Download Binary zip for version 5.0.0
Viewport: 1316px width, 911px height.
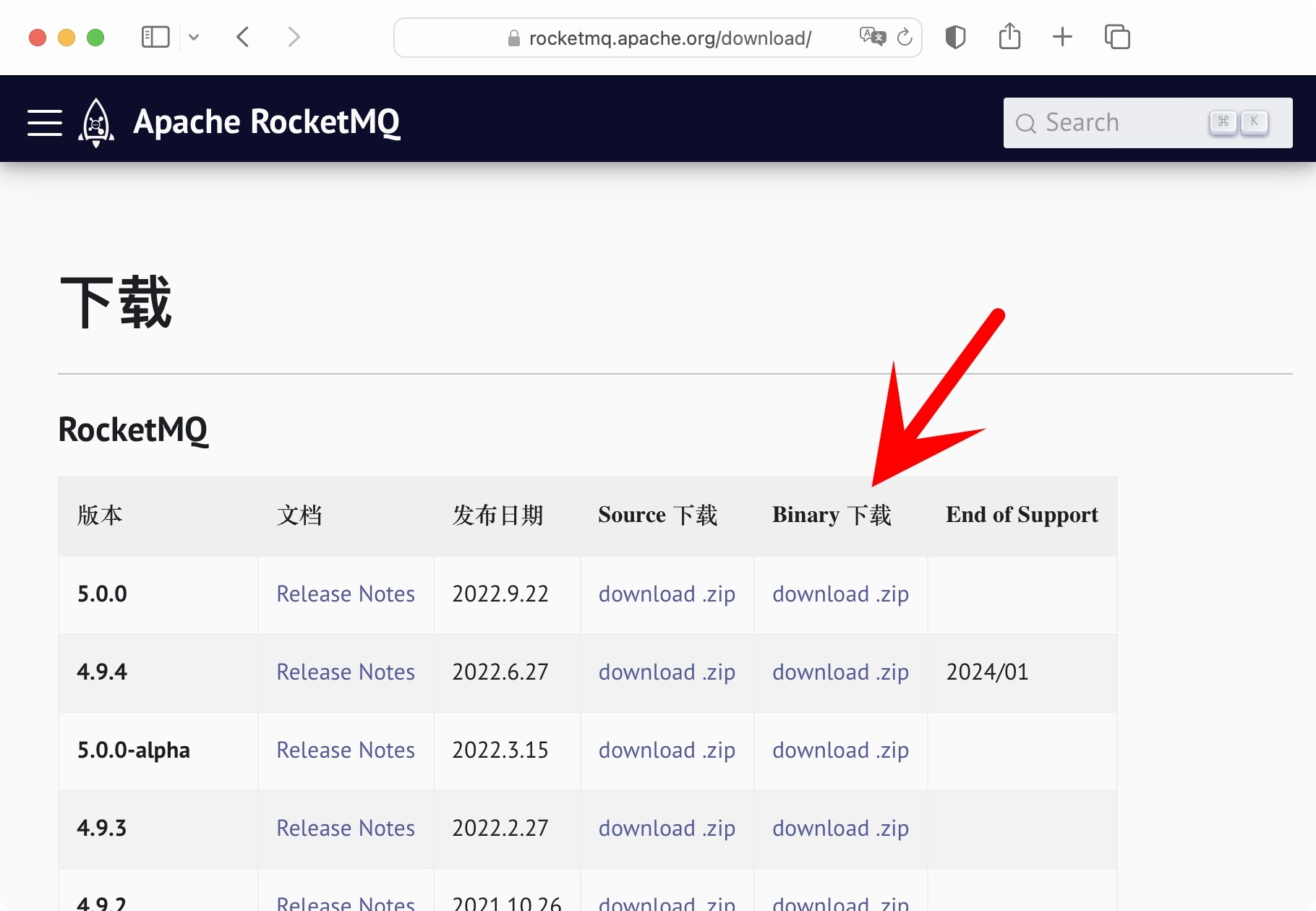[840, 594]
